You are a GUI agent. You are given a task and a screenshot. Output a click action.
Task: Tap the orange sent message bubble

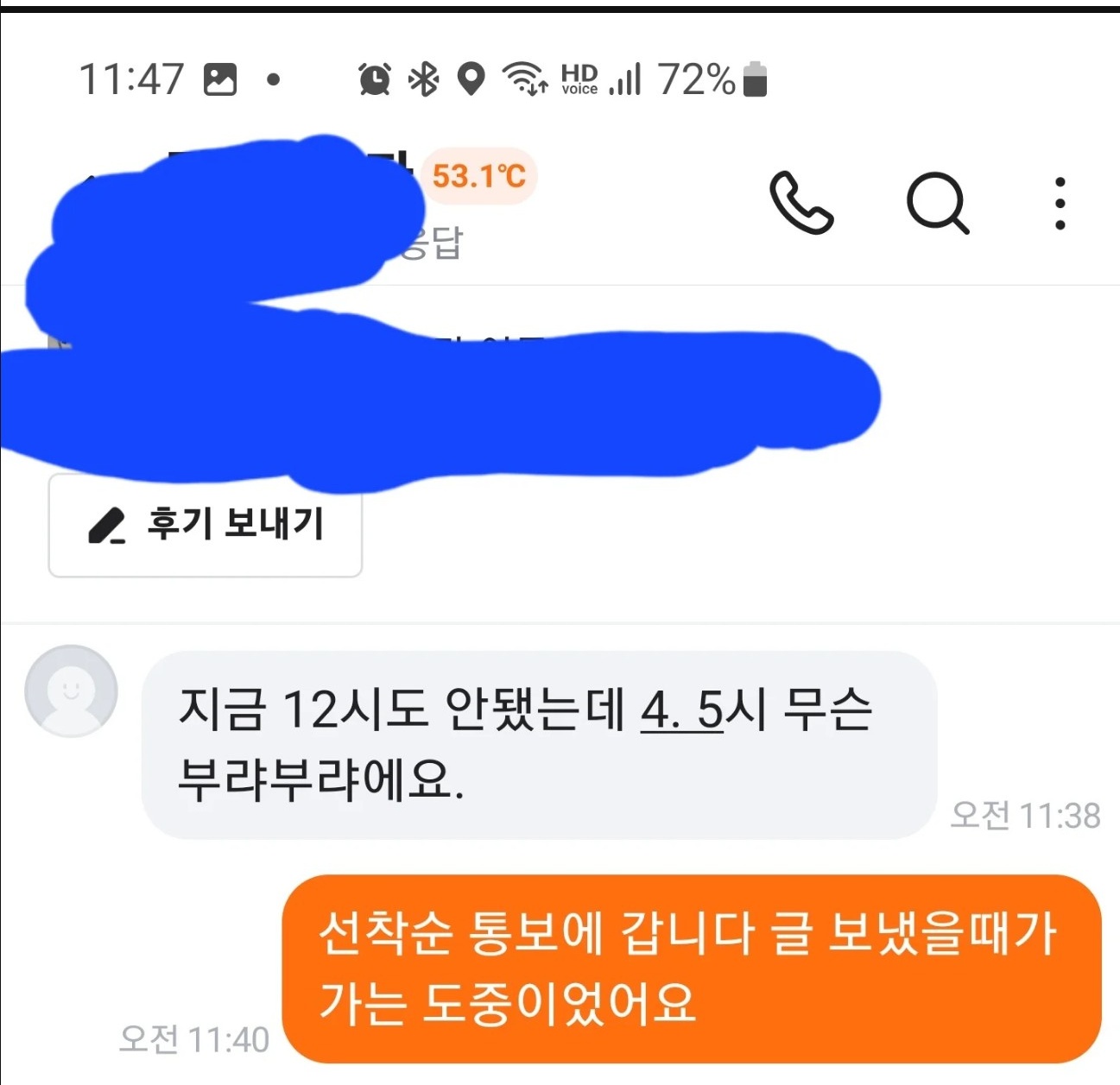tap(693, 968)
